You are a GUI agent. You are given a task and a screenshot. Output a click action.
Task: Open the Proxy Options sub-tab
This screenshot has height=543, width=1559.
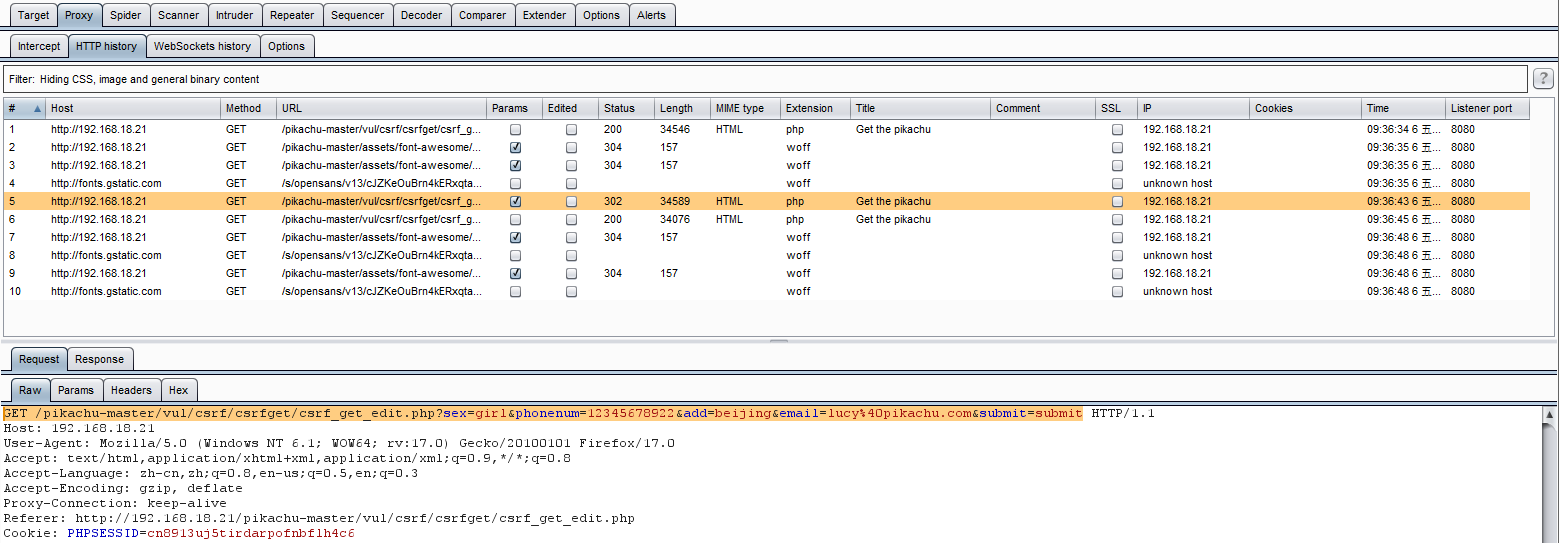pos(287,46)
